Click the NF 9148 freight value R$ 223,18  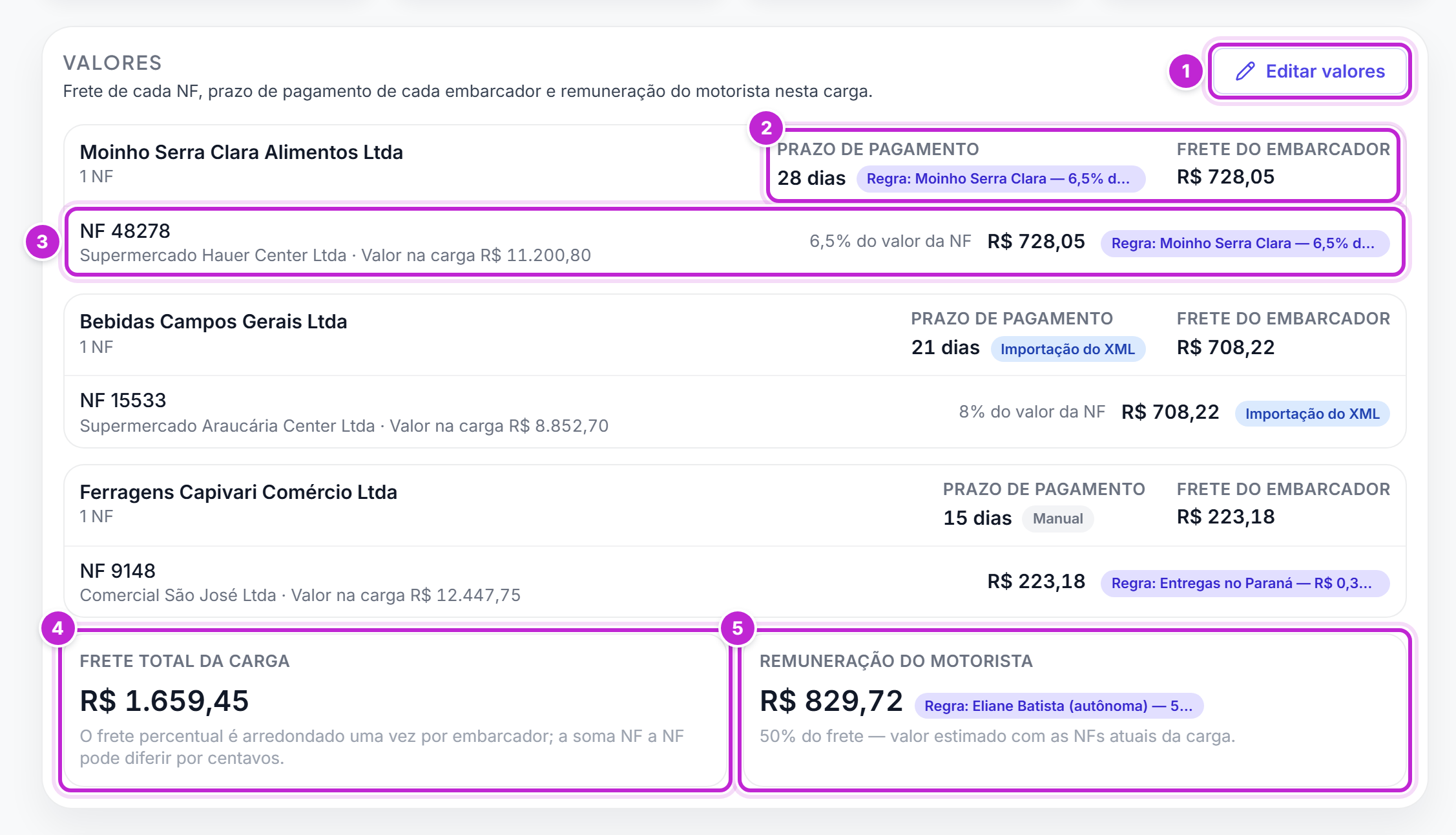(1036, 581)
